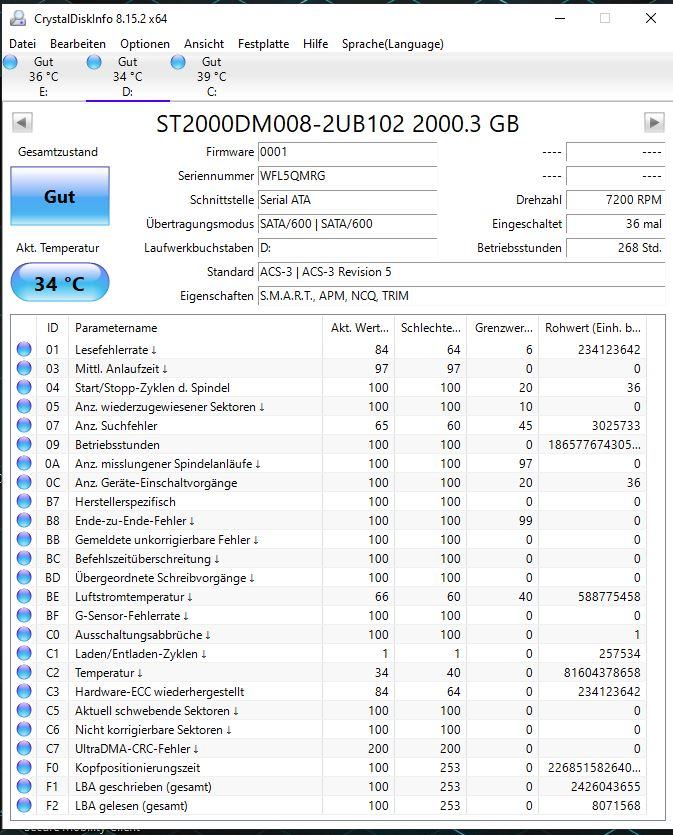The image size is (673, 835).
Task: Open the Ansicht menu
Action: [x=204, y=44]
